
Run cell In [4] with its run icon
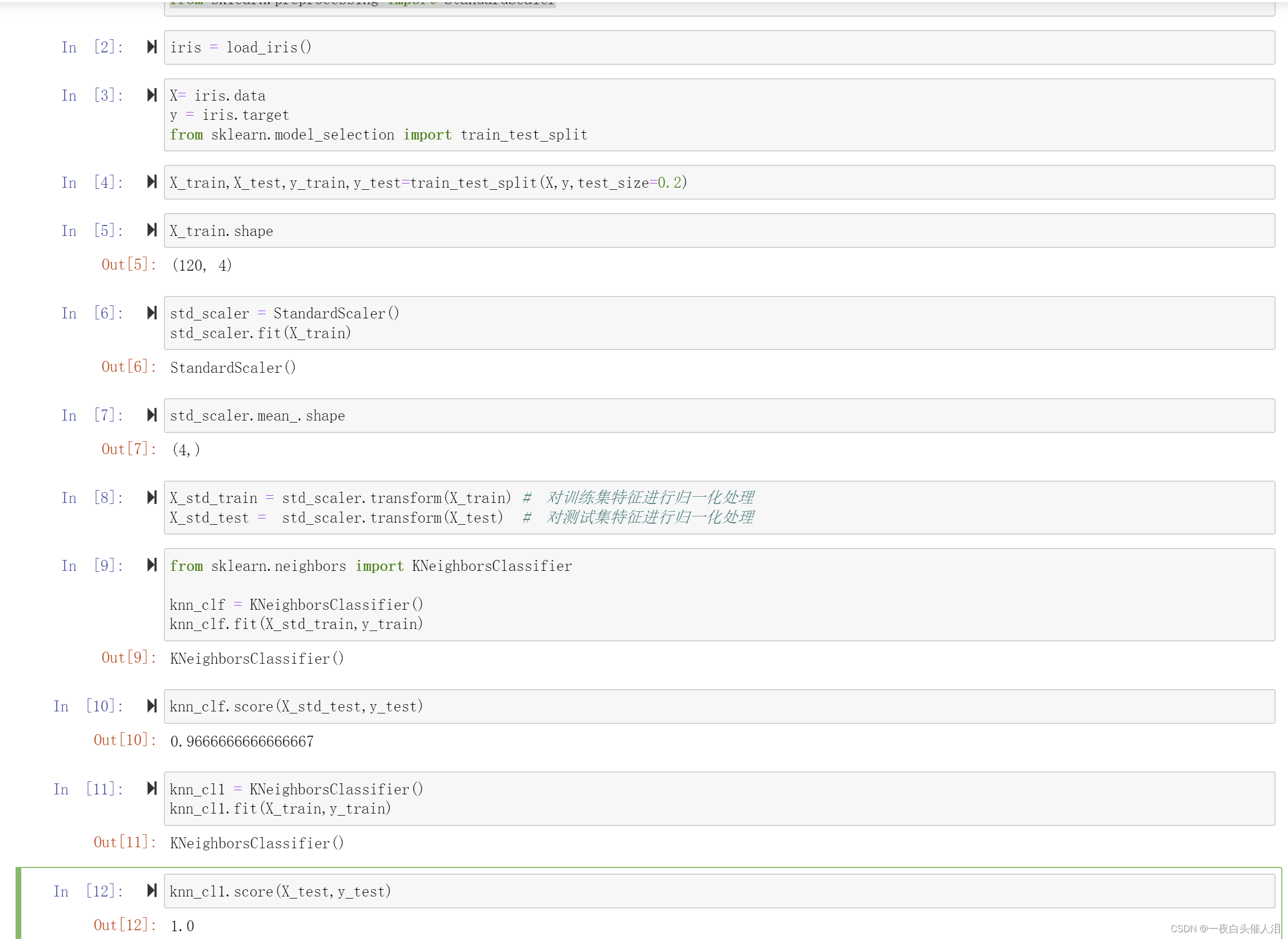click(x=152, y=182)
